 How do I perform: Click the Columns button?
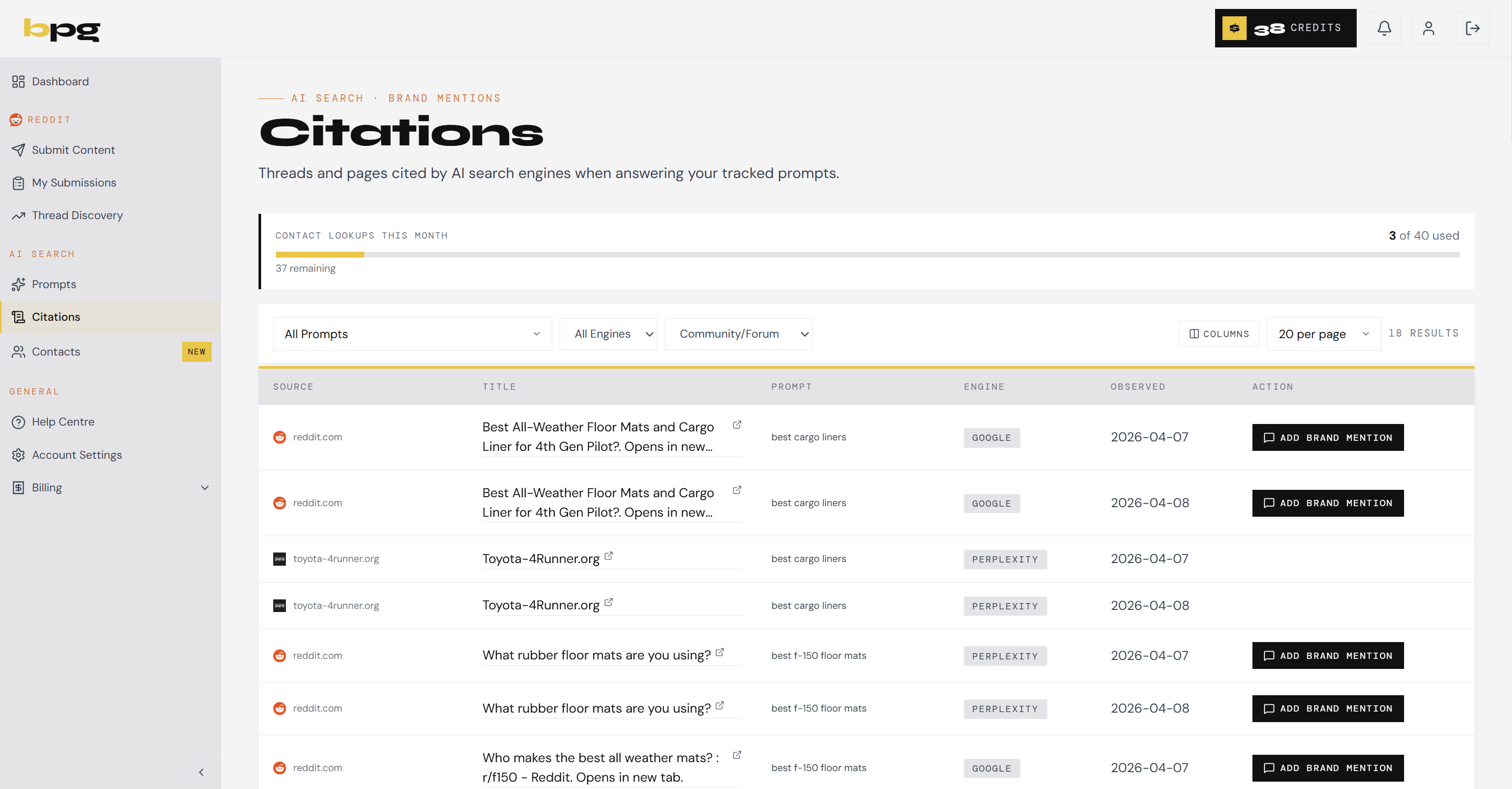[1219, 334]
